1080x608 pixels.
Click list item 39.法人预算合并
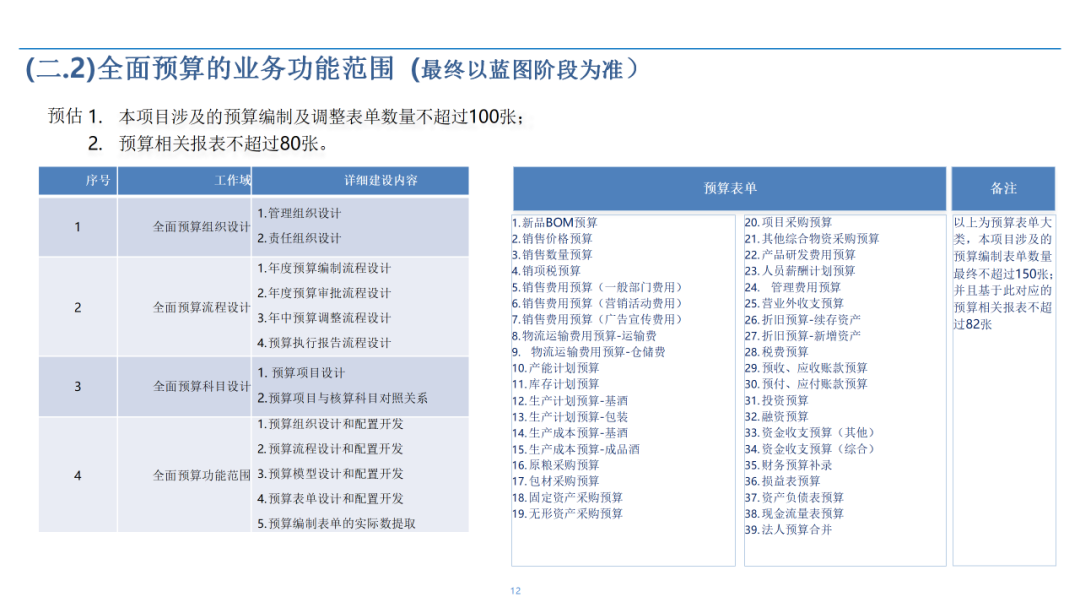pos(788,530)
